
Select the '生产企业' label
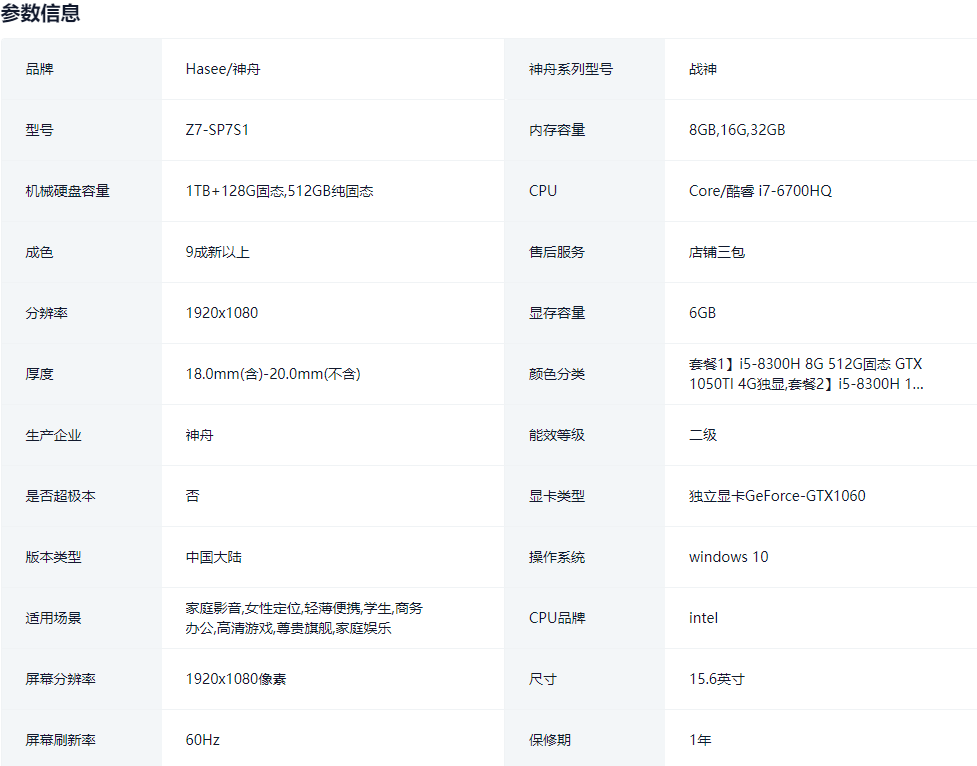[x=54, y=435]
